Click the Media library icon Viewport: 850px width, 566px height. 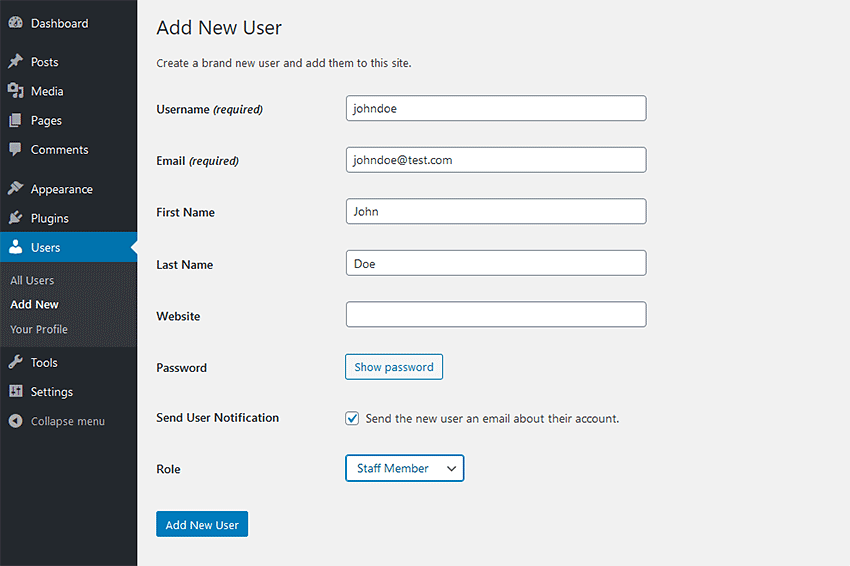(15, 91)
